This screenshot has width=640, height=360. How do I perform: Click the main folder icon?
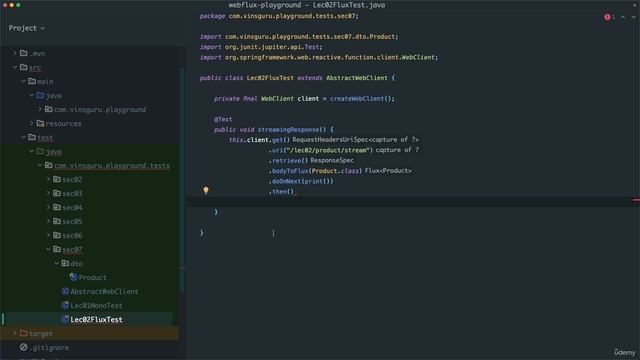coord(32,81)
